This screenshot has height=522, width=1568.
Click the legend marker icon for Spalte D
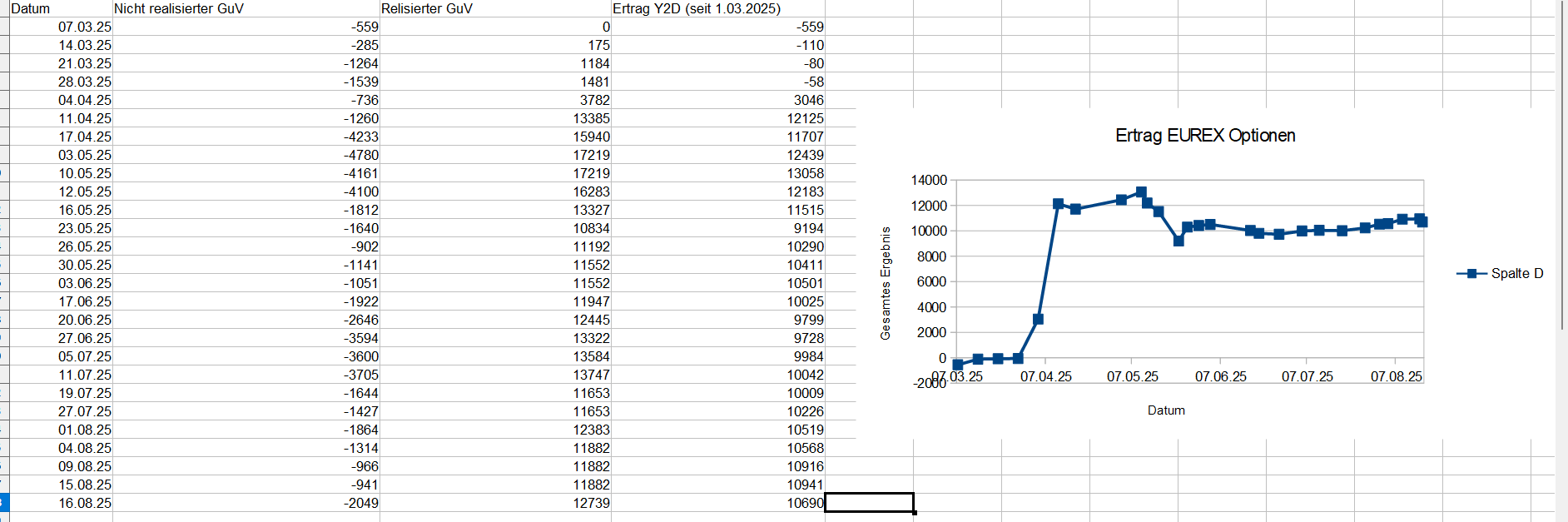[1471, 274]
